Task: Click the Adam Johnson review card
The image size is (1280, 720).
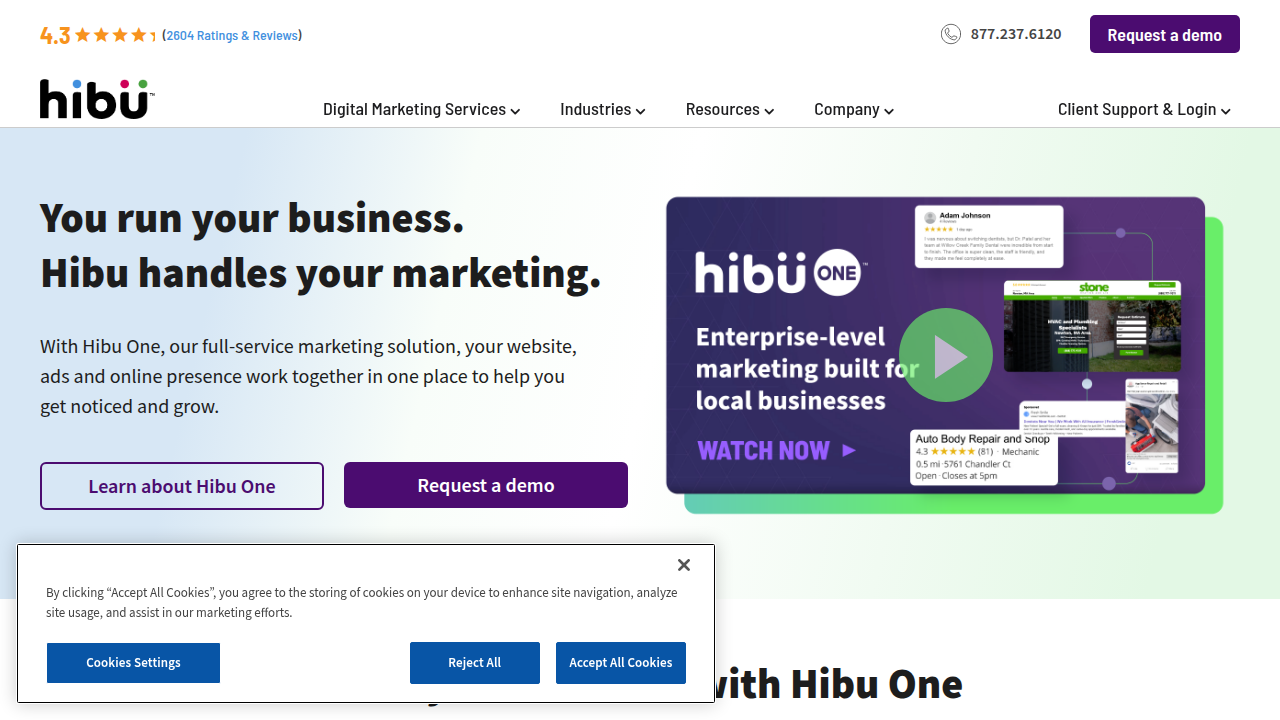Action: [989, 237]
